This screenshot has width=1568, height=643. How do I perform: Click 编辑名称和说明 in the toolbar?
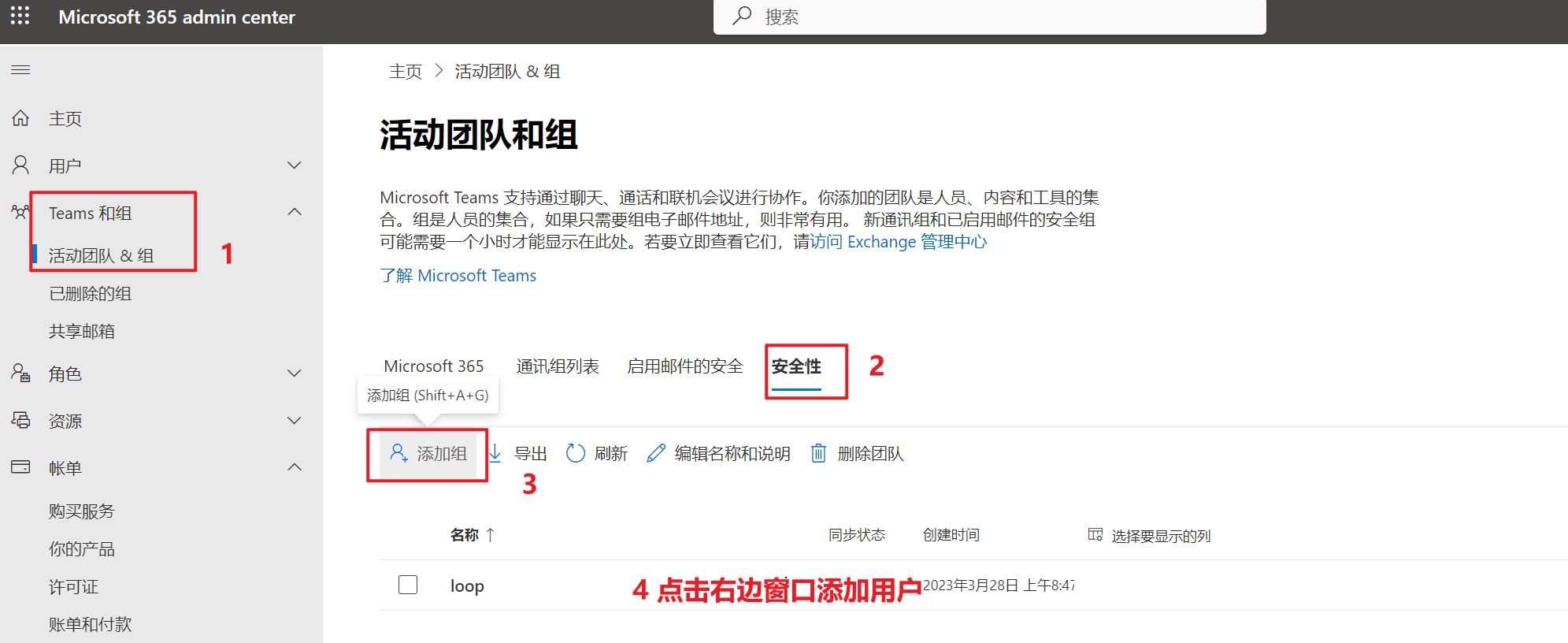(x=718, y=453)
